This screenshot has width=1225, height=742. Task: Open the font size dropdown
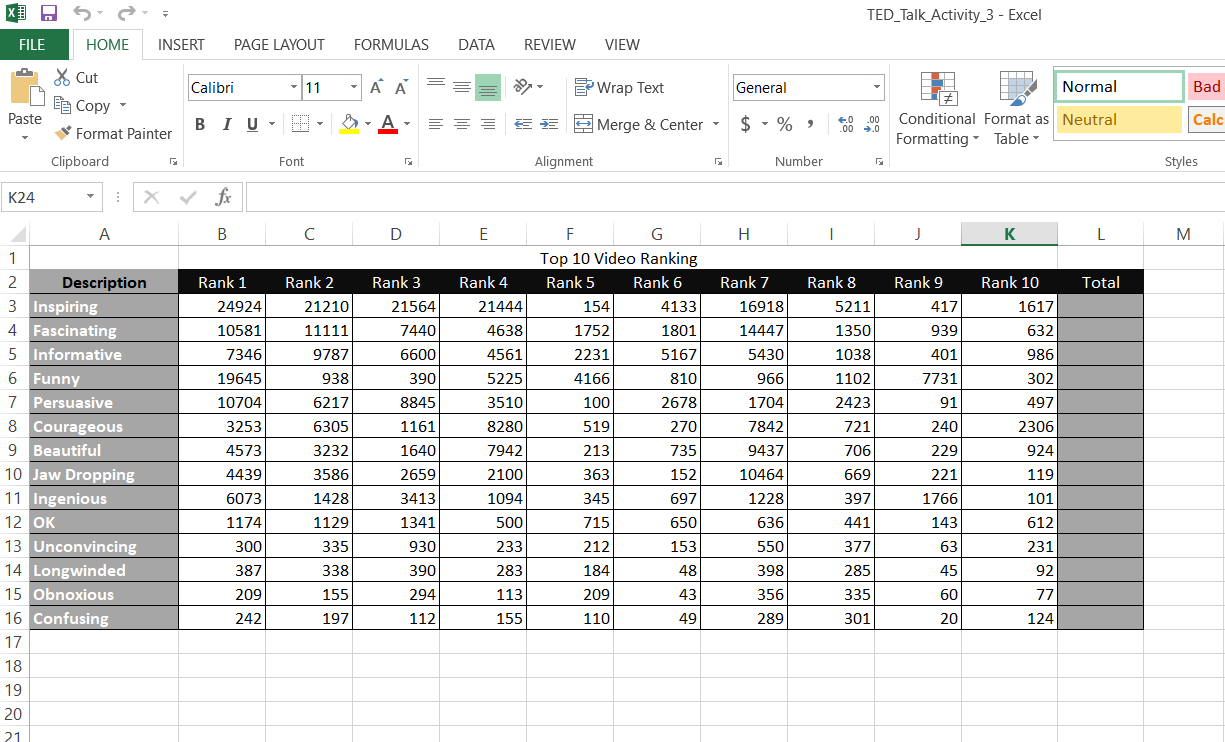355,88
